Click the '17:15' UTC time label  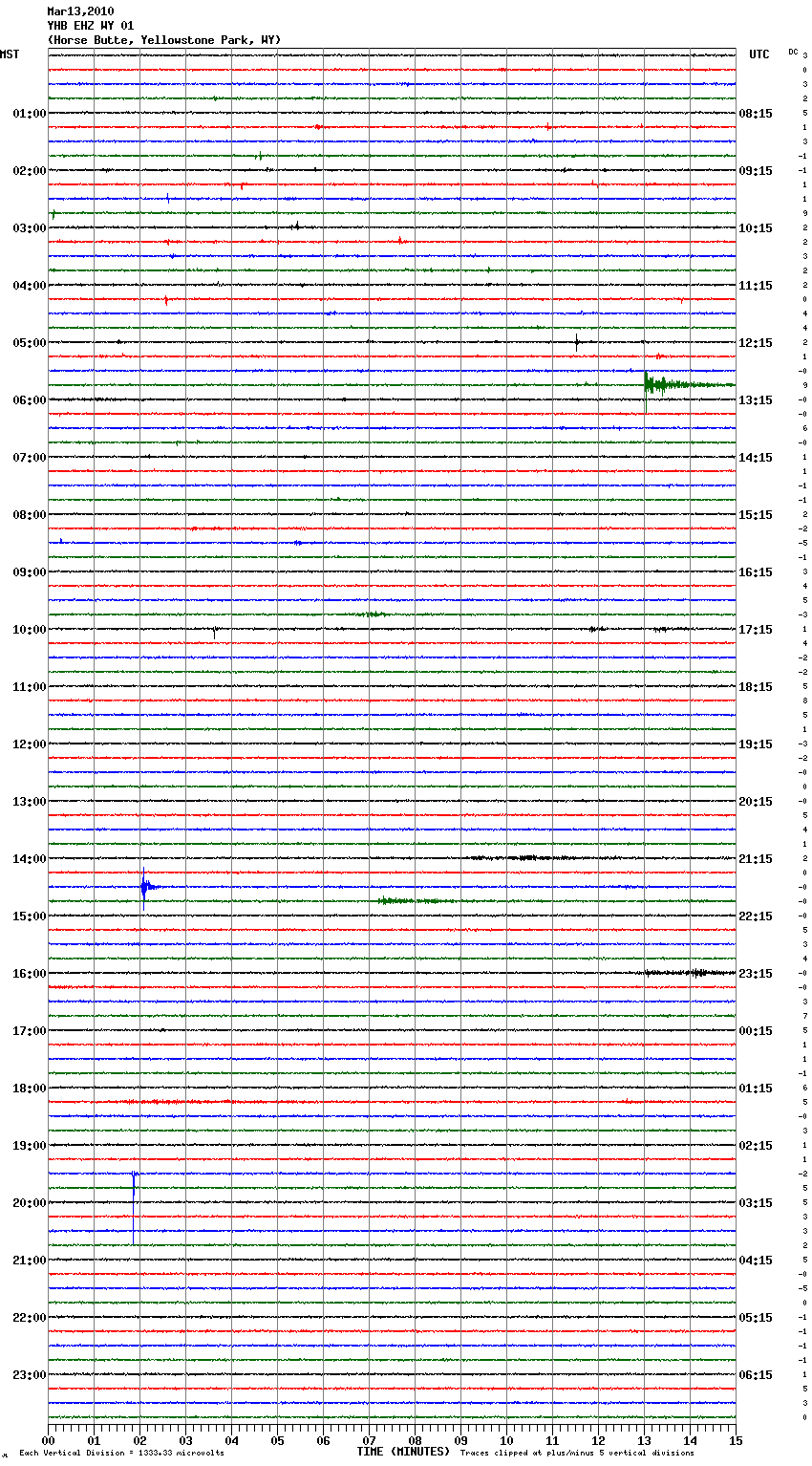pos(756,630)
